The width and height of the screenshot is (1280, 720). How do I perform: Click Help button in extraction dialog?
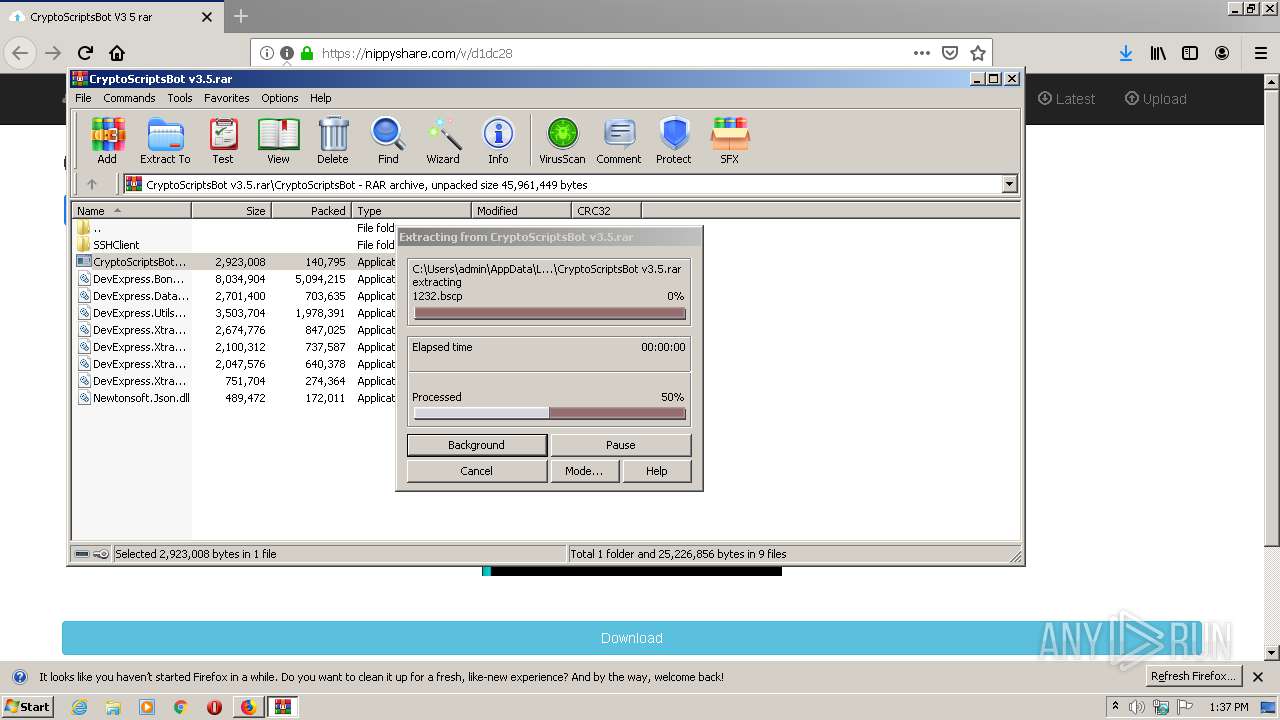point(656,471)
